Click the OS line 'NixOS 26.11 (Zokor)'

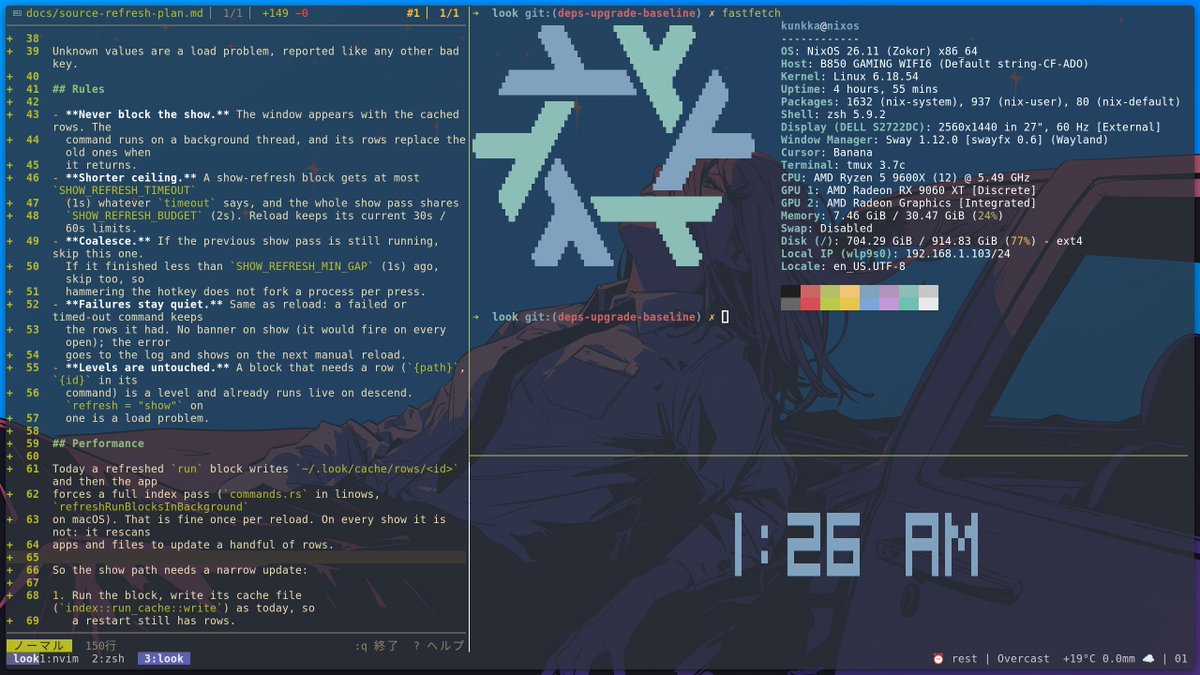pos(879,51)
